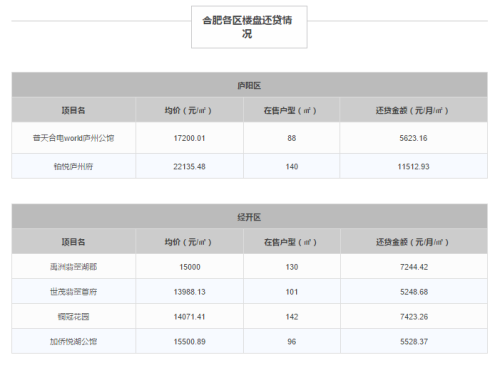Open the 铂悦庐州府 project name

74,166
